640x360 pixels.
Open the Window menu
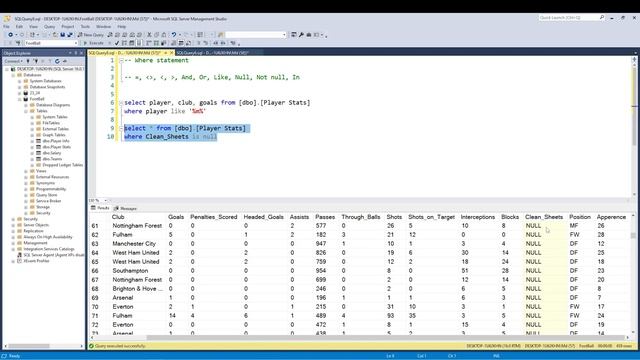coord(104,27)
